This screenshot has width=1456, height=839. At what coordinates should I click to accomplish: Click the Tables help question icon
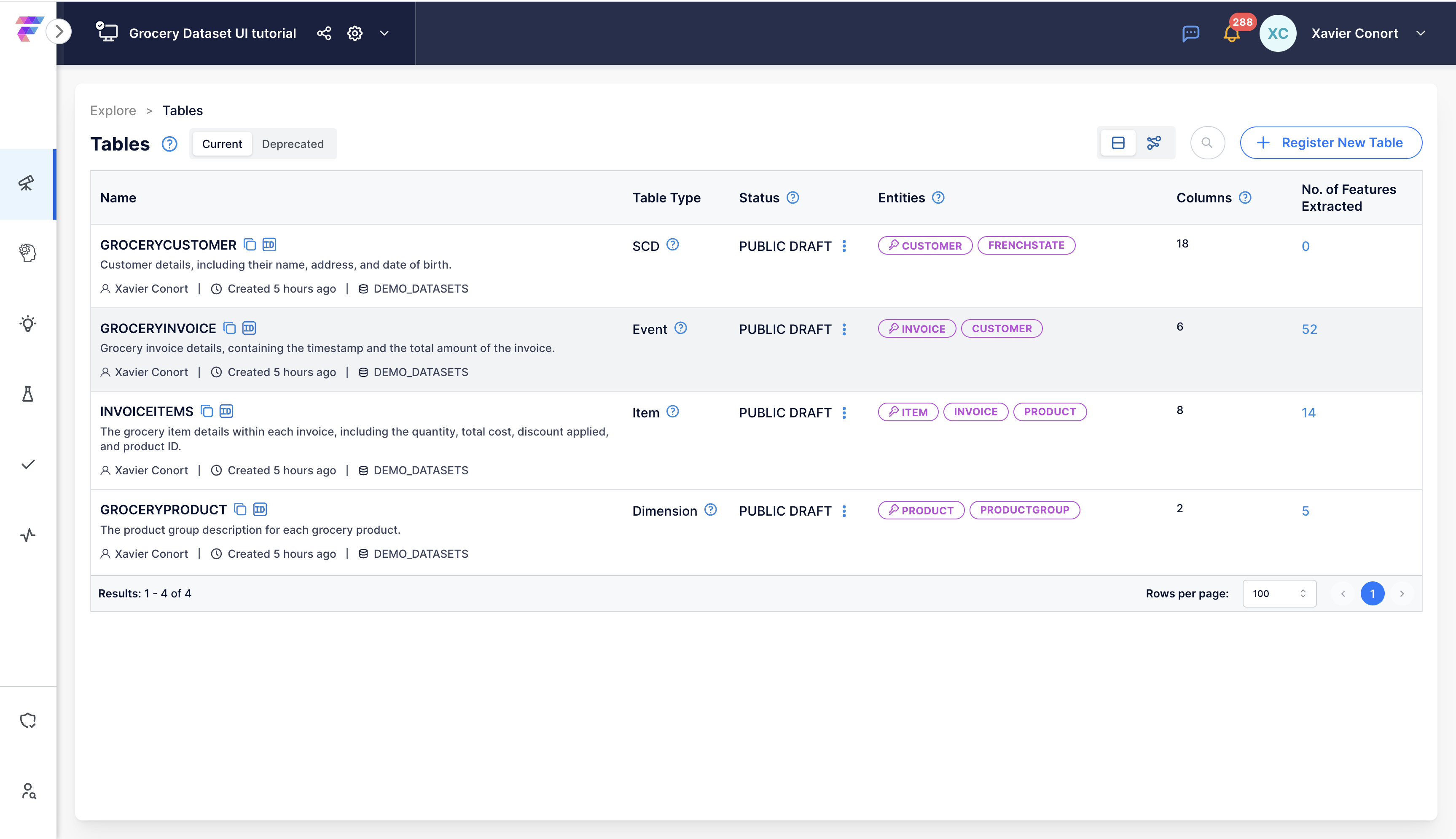pyautogui.click(x=169, y=143)
